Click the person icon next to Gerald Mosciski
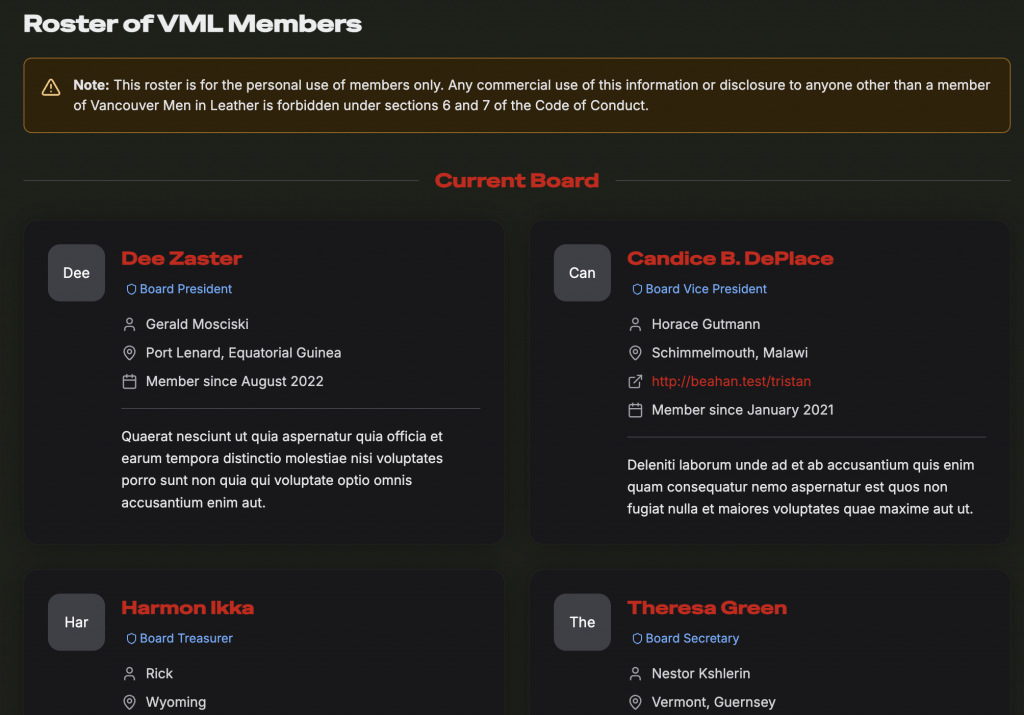The image size is (1024, 715). [129, 324]
